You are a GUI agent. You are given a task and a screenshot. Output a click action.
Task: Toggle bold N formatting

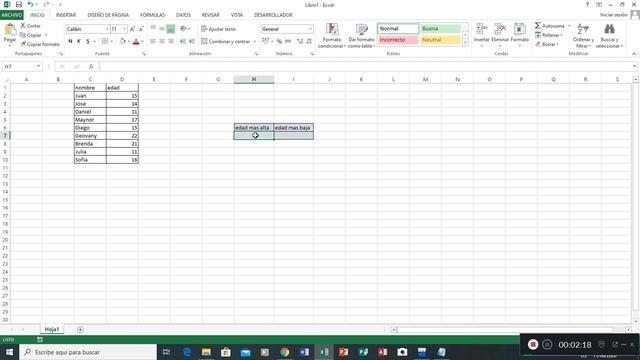tap(70, 41)
